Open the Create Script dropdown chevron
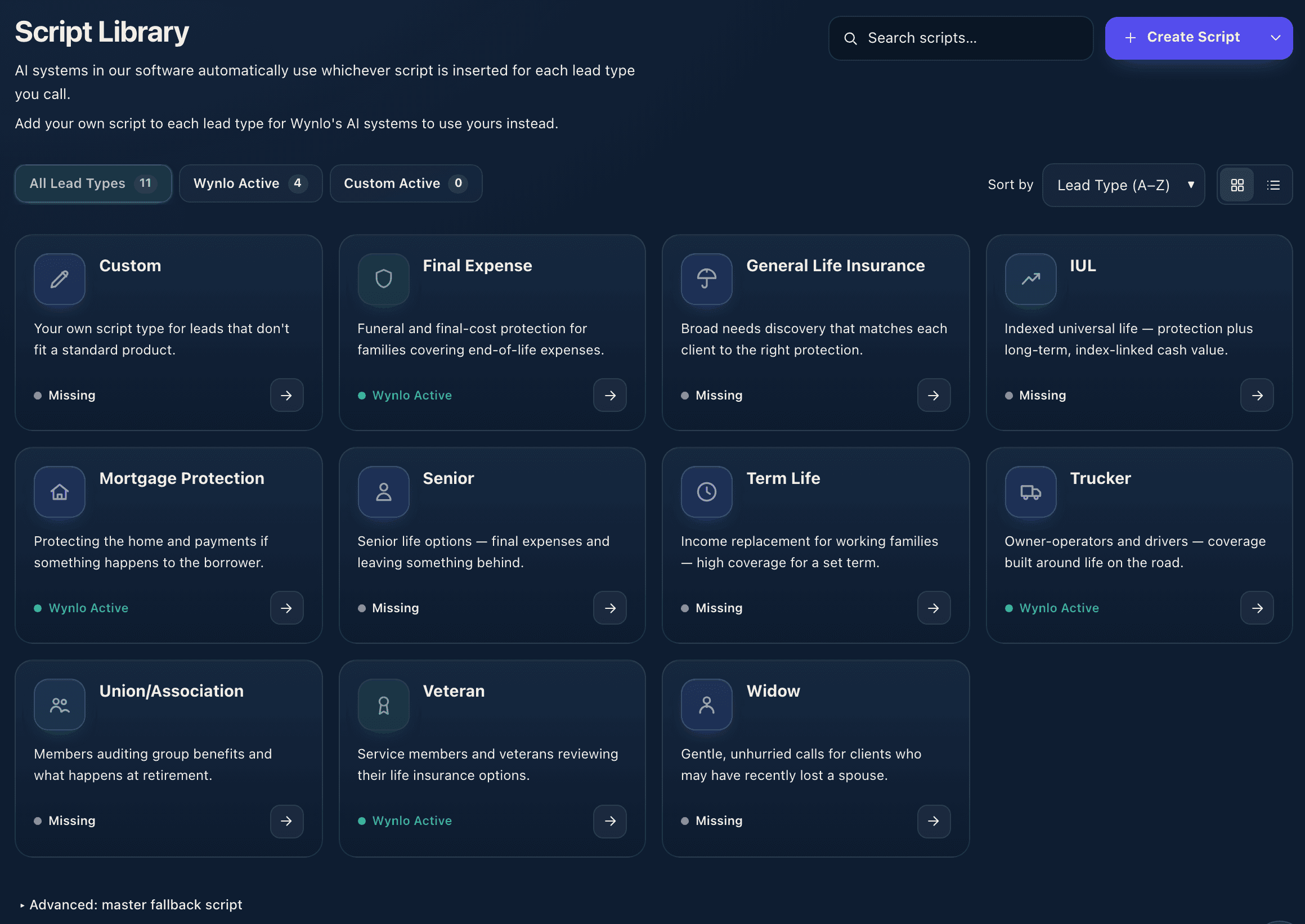1305x924 pixels. tap(1275, 38)
